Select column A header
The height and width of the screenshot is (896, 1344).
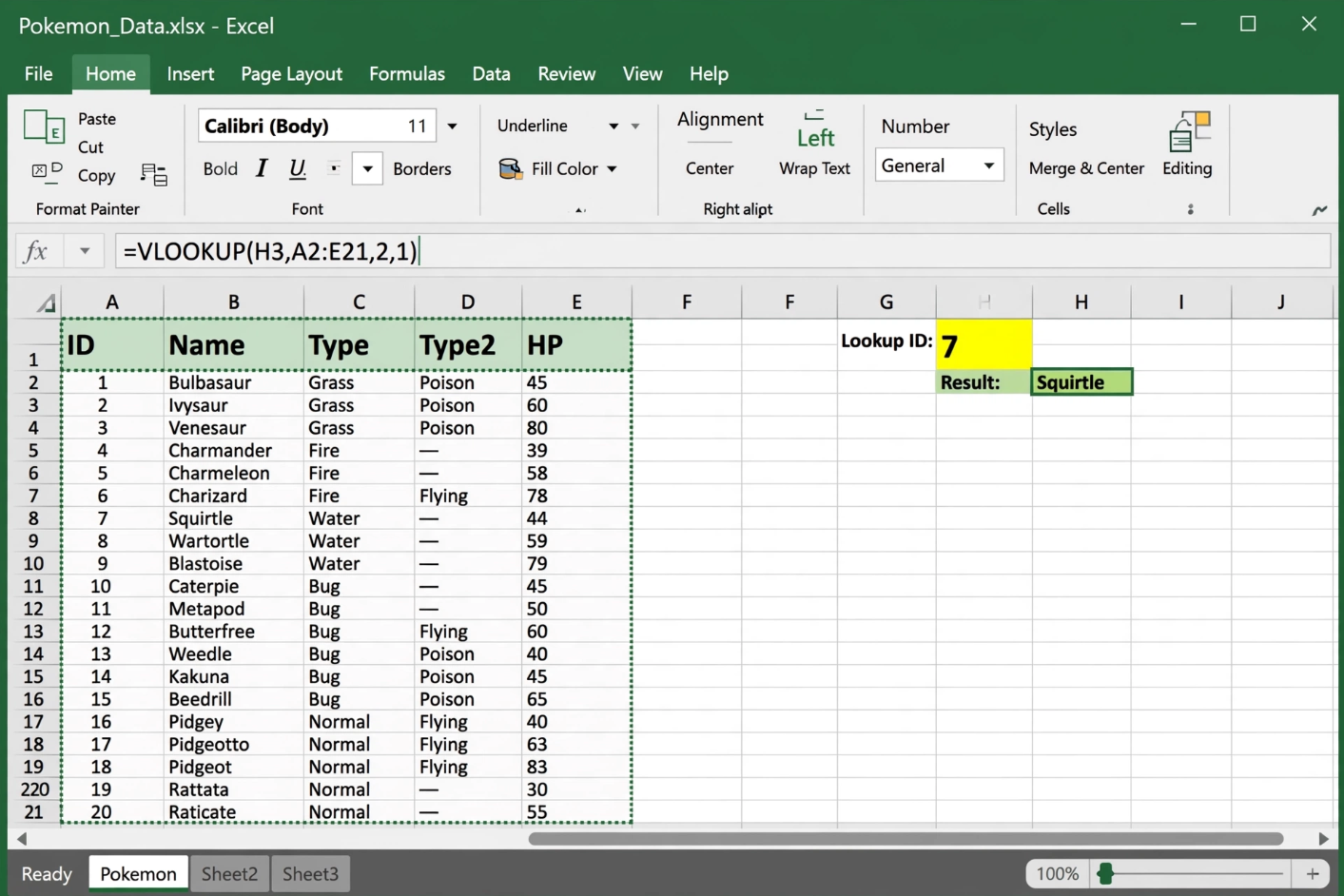[x=112, y=302]
